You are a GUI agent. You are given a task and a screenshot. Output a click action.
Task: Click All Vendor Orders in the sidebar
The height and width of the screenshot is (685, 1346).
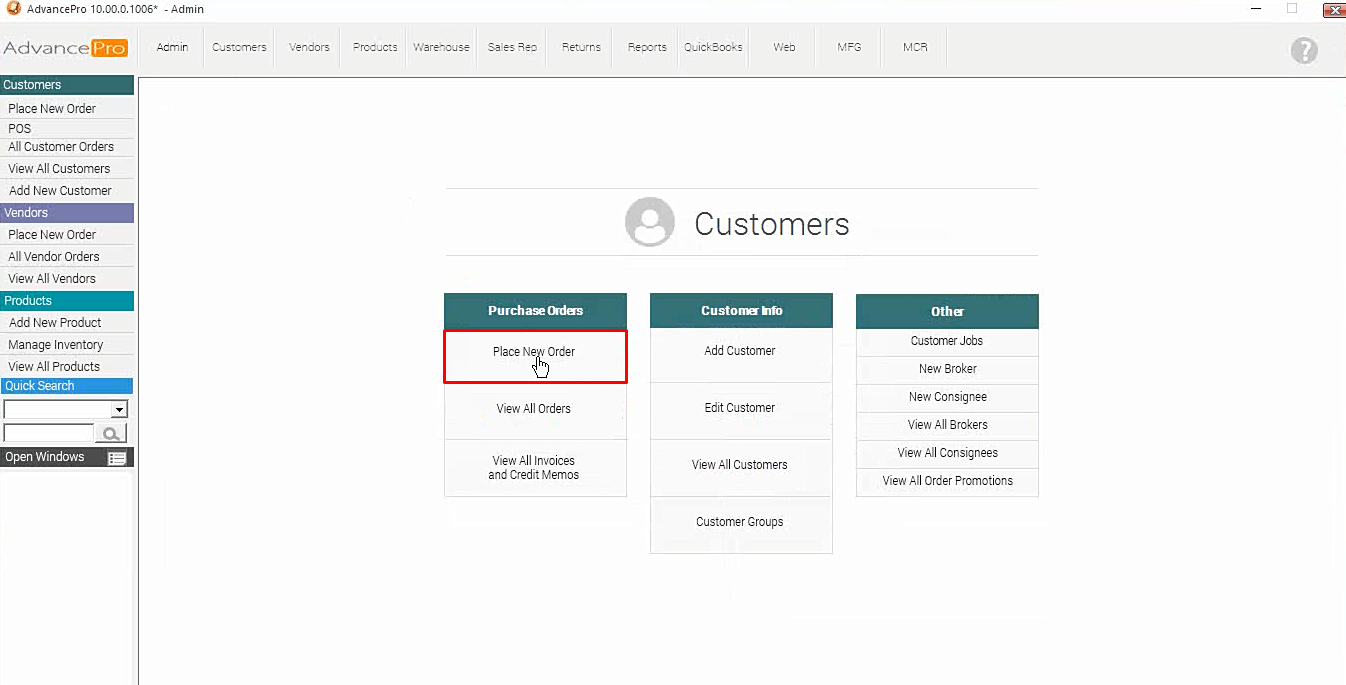coord(54,257)
